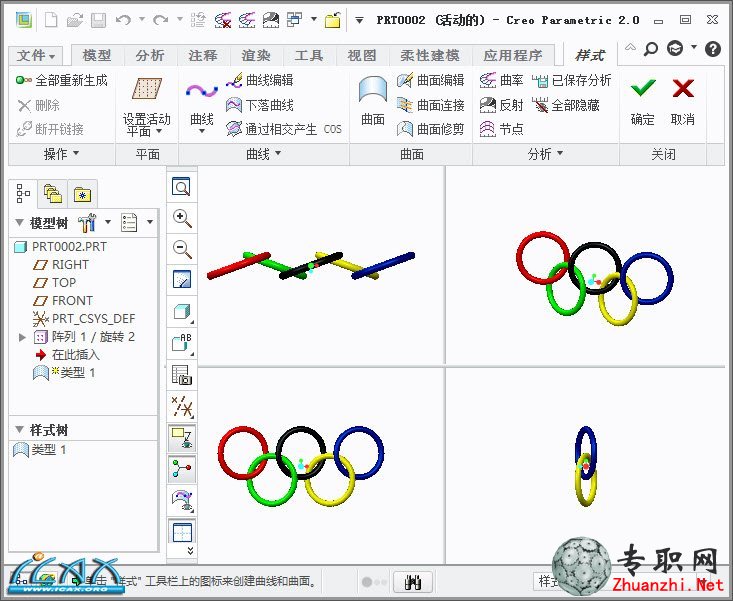Expand the 分析 group dropdown in ribbon footer
The height and width of the screenshot is (601, 733).
point(545,154)
